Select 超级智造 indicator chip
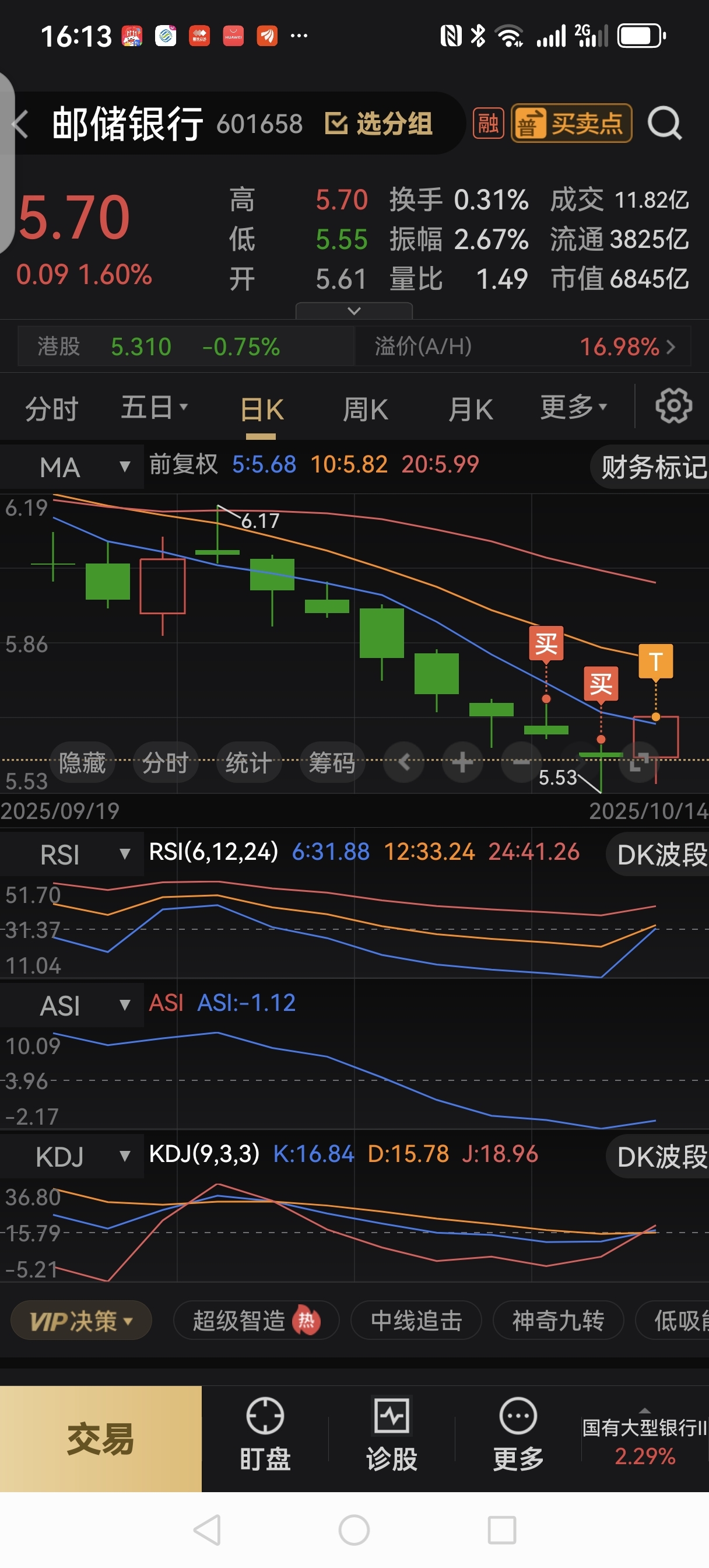The image size is (709, 1568). [256, 1320]
